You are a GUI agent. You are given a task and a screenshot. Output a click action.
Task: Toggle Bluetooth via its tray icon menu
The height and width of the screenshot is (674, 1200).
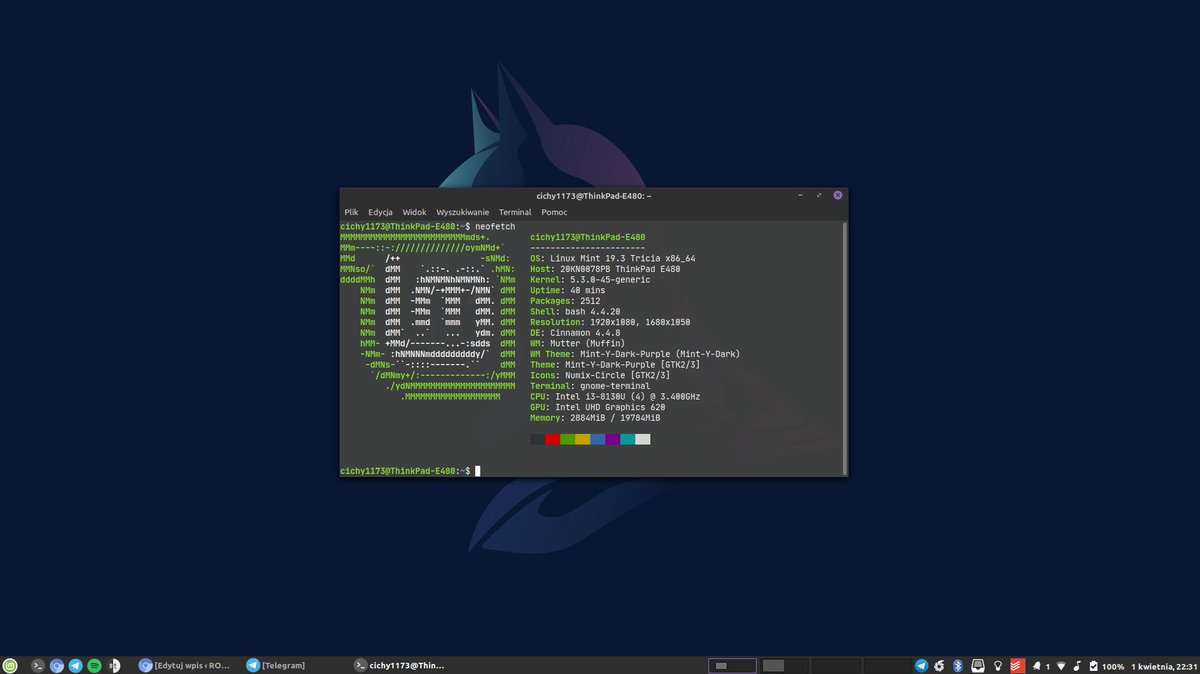957,664
